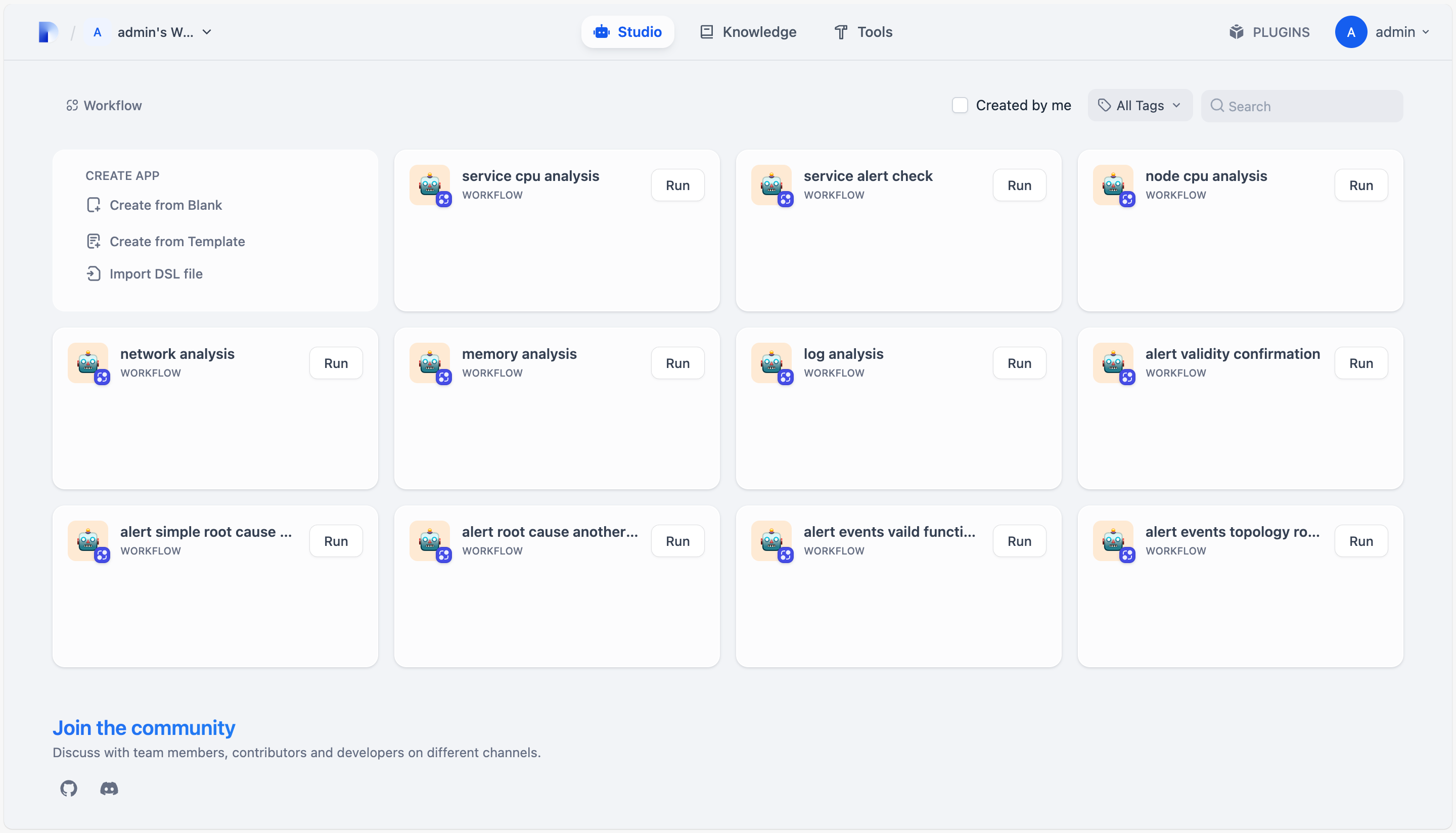Open the memory analysis card title

click(519, 354)
